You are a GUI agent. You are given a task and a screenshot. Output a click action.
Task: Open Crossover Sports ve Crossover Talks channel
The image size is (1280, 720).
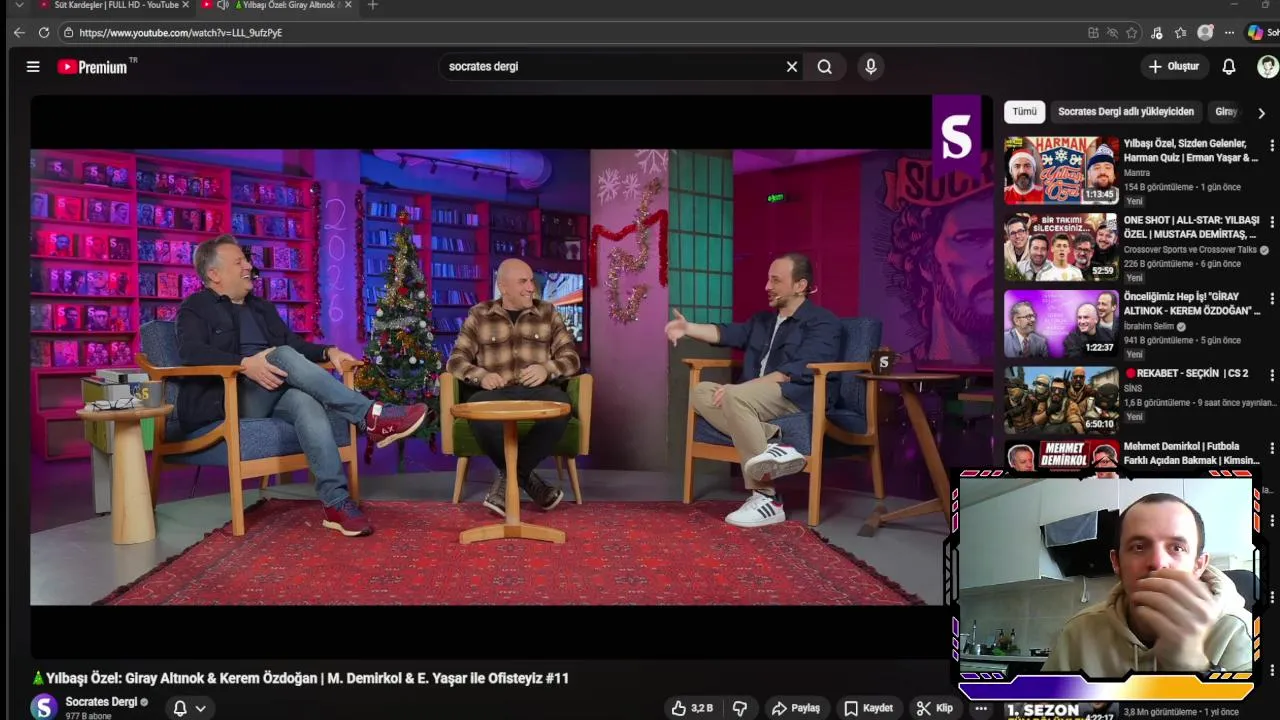[x=1190, y=250]
